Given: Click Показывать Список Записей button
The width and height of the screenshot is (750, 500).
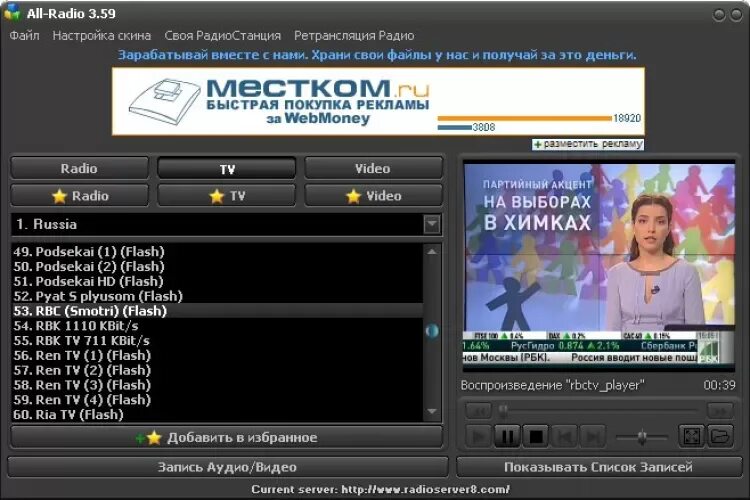Looking at the screenshot, I should pyautogui.click(x=599, y=467).
